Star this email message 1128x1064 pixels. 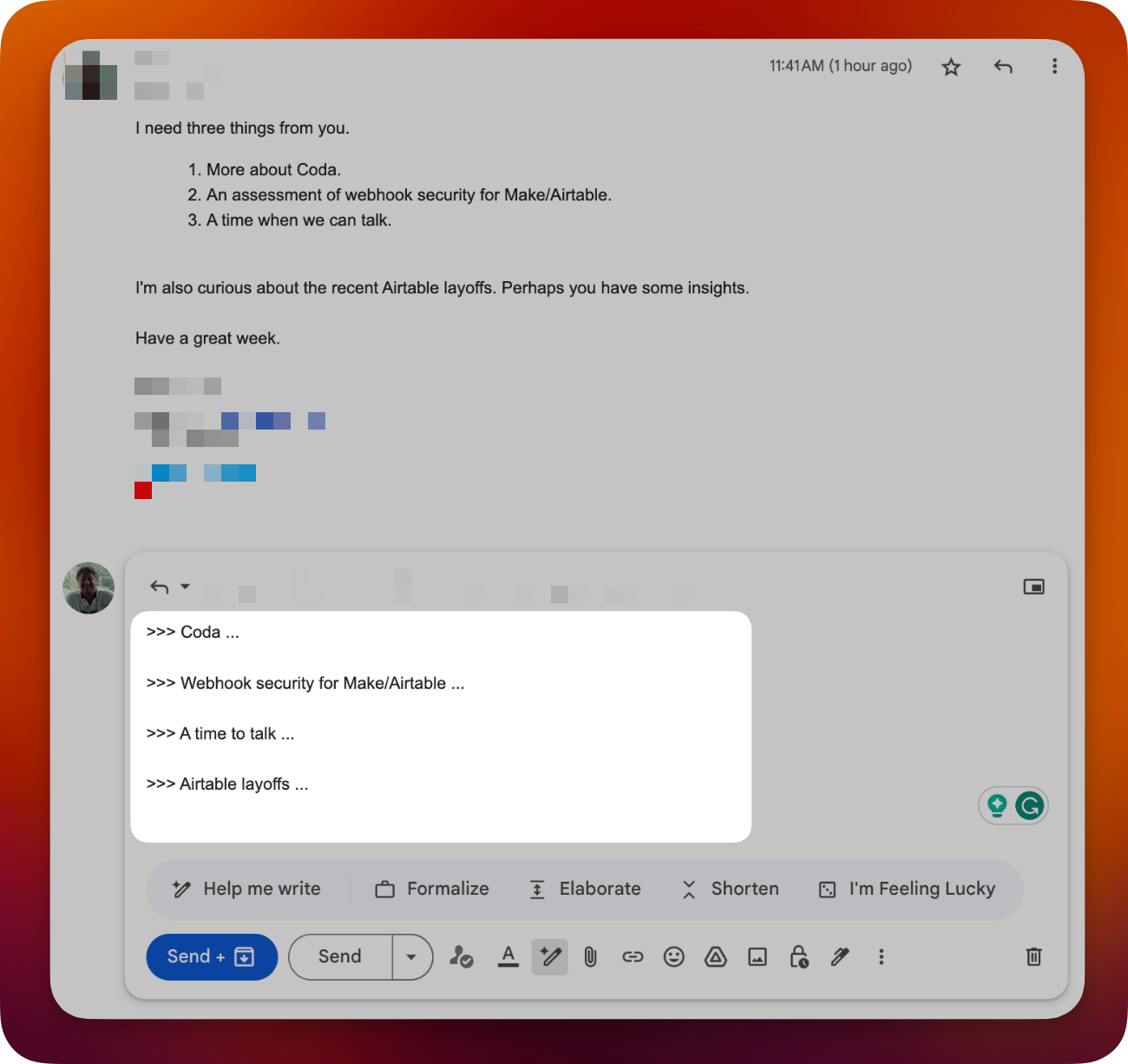click(x=951, y=67)
